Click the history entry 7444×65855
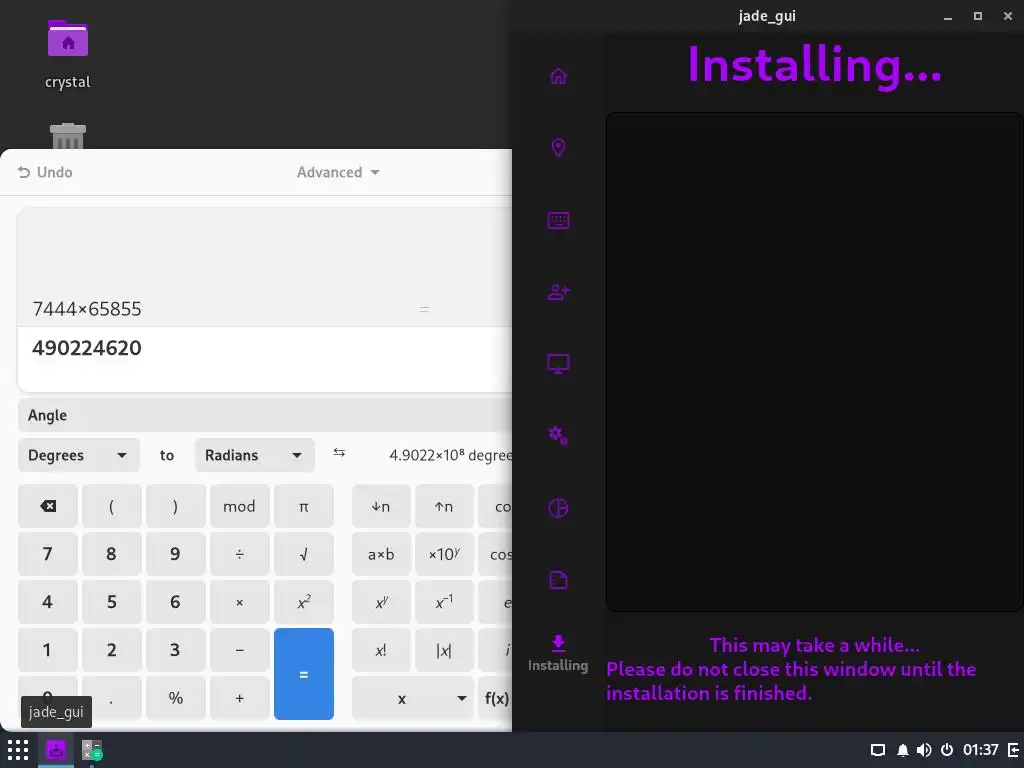 click(87, 309)
